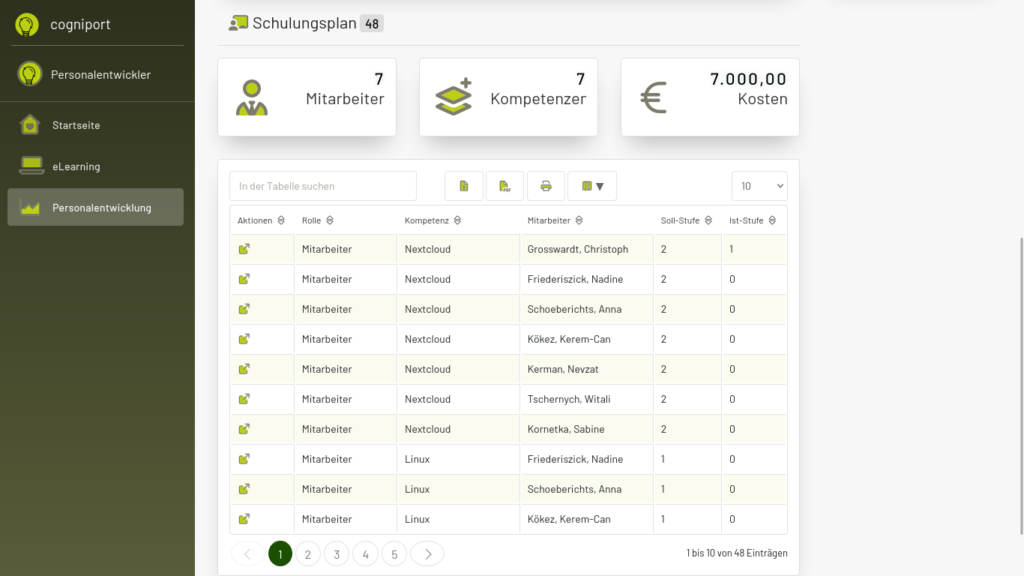Go to page 3 of the table
The width and height of the screenshot is (1024, 576).
(x=337, y=554)
